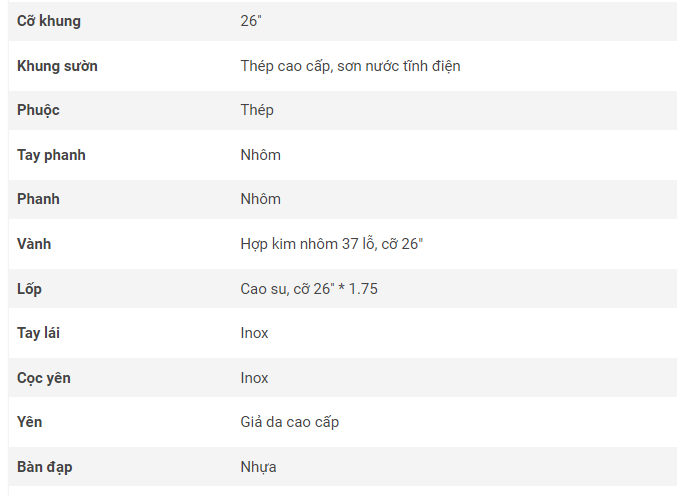Viewport: 677px width, 496px height.
Task: Select the "Thép" fork value
Action: coord(257,110)
